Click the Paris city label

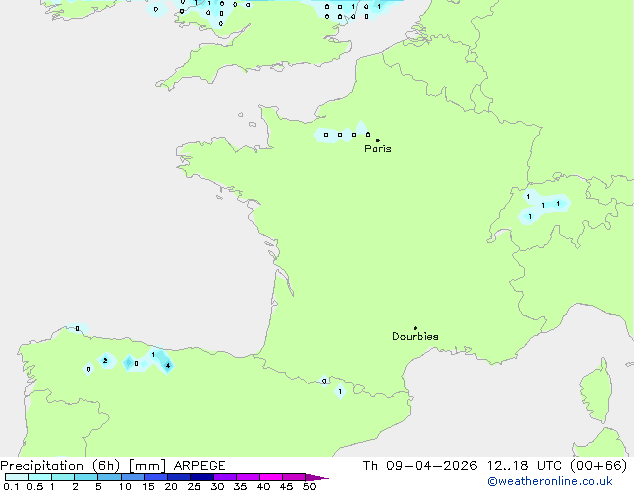point(378,149)
